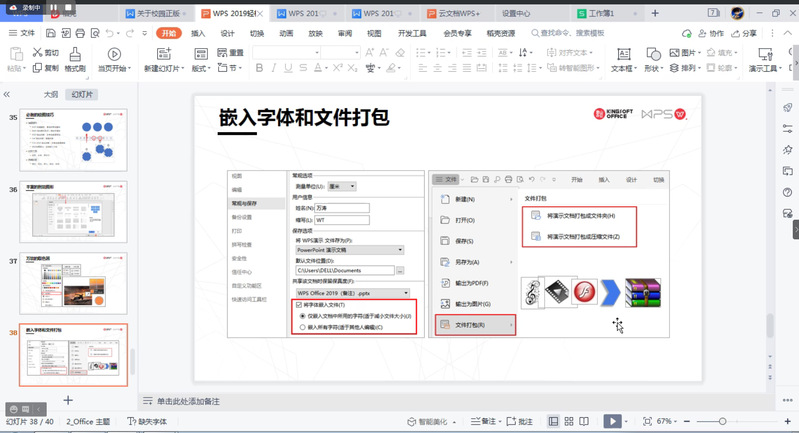Viewport: 799px width, 433px height.
Task: Open the Animation (动画) ribbon tab
Action: (286, 33)
